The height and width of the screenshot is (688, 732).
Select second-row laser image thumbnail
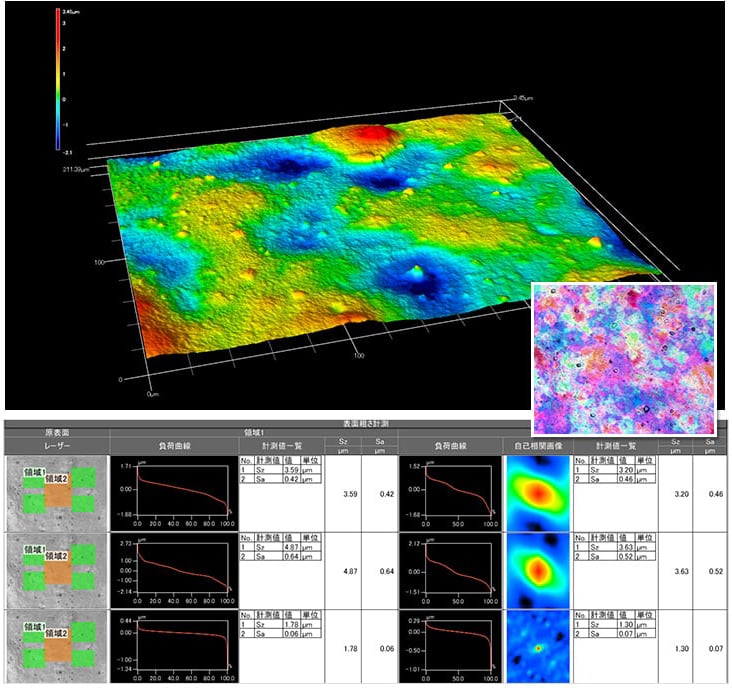click(56, 570)
